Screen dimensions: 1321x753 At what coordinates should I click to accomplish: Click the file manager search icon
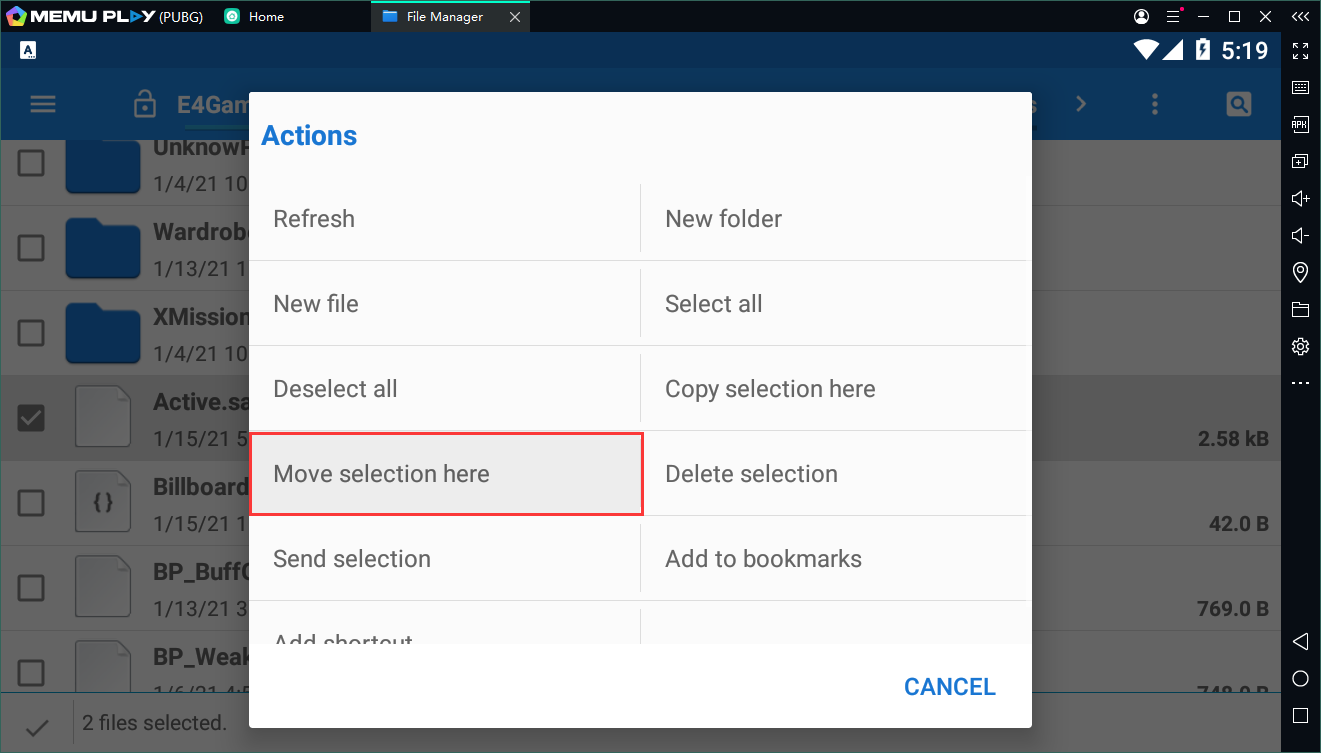pyautogui.click(x=1238, y=104)
